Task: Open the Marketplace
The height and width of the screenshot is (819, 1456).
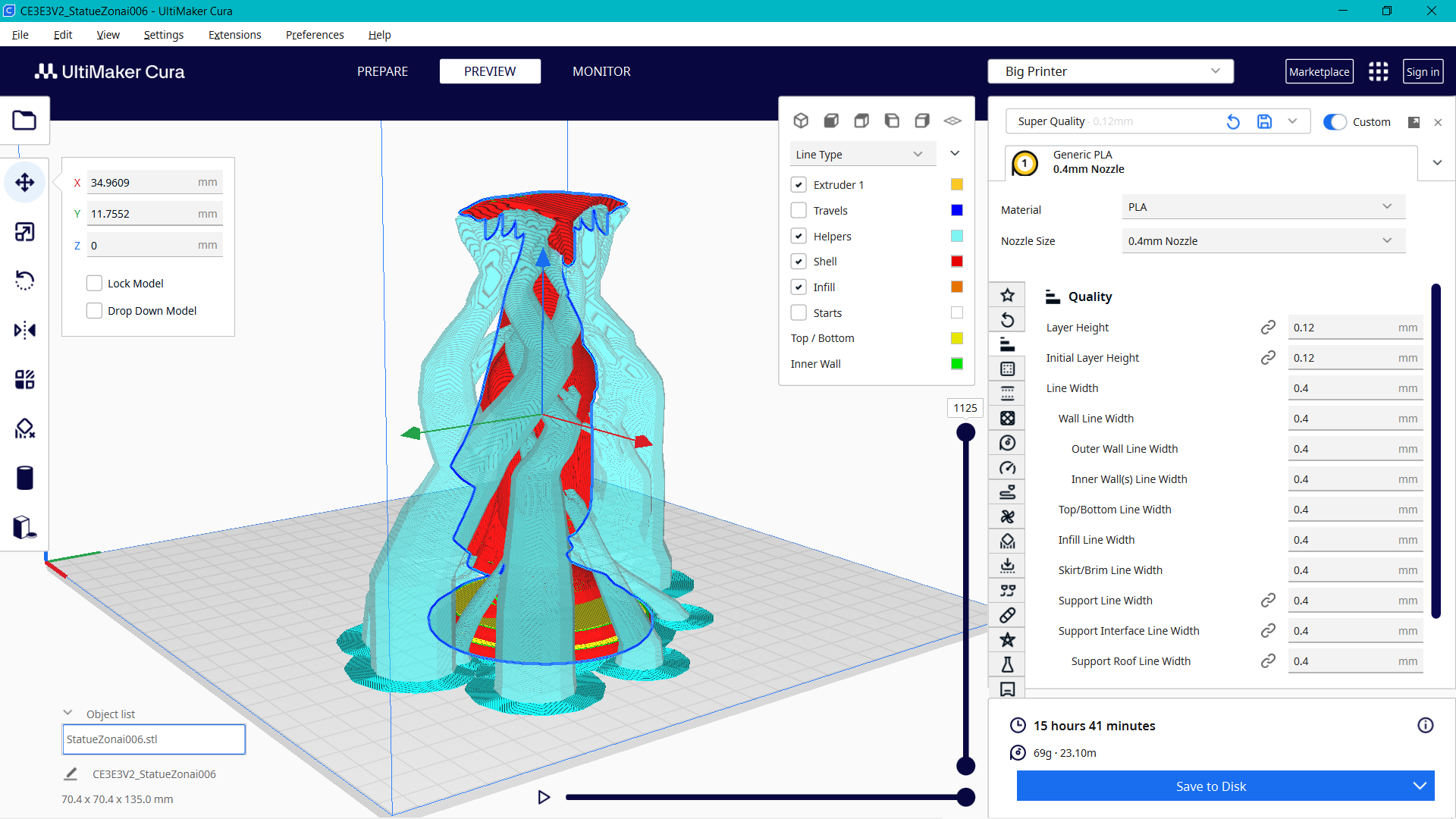Action: [x=1319, y=71]
